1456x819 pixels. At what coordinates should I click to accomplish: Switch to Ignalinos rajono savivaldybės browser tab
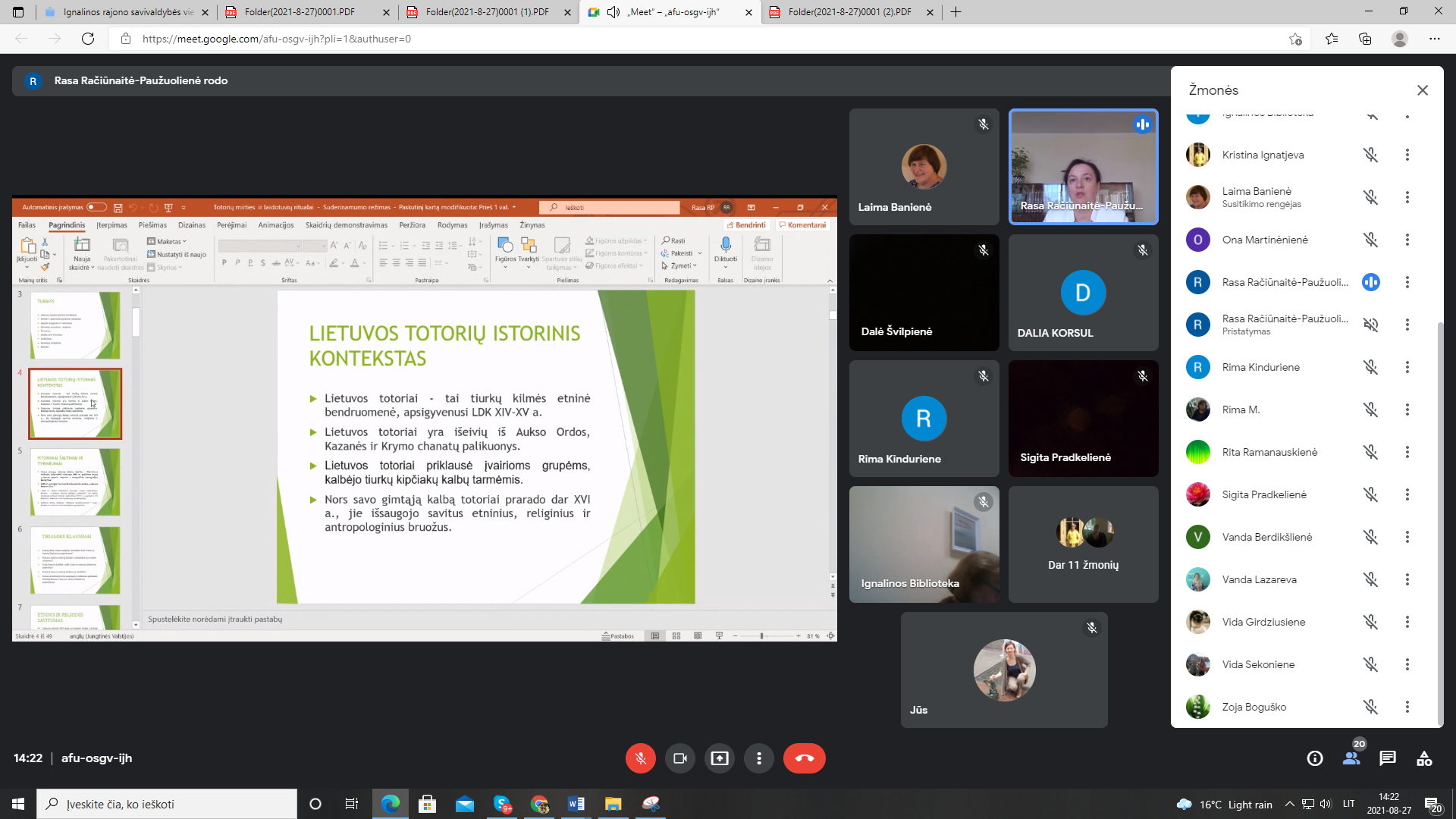tap(125, 12)
